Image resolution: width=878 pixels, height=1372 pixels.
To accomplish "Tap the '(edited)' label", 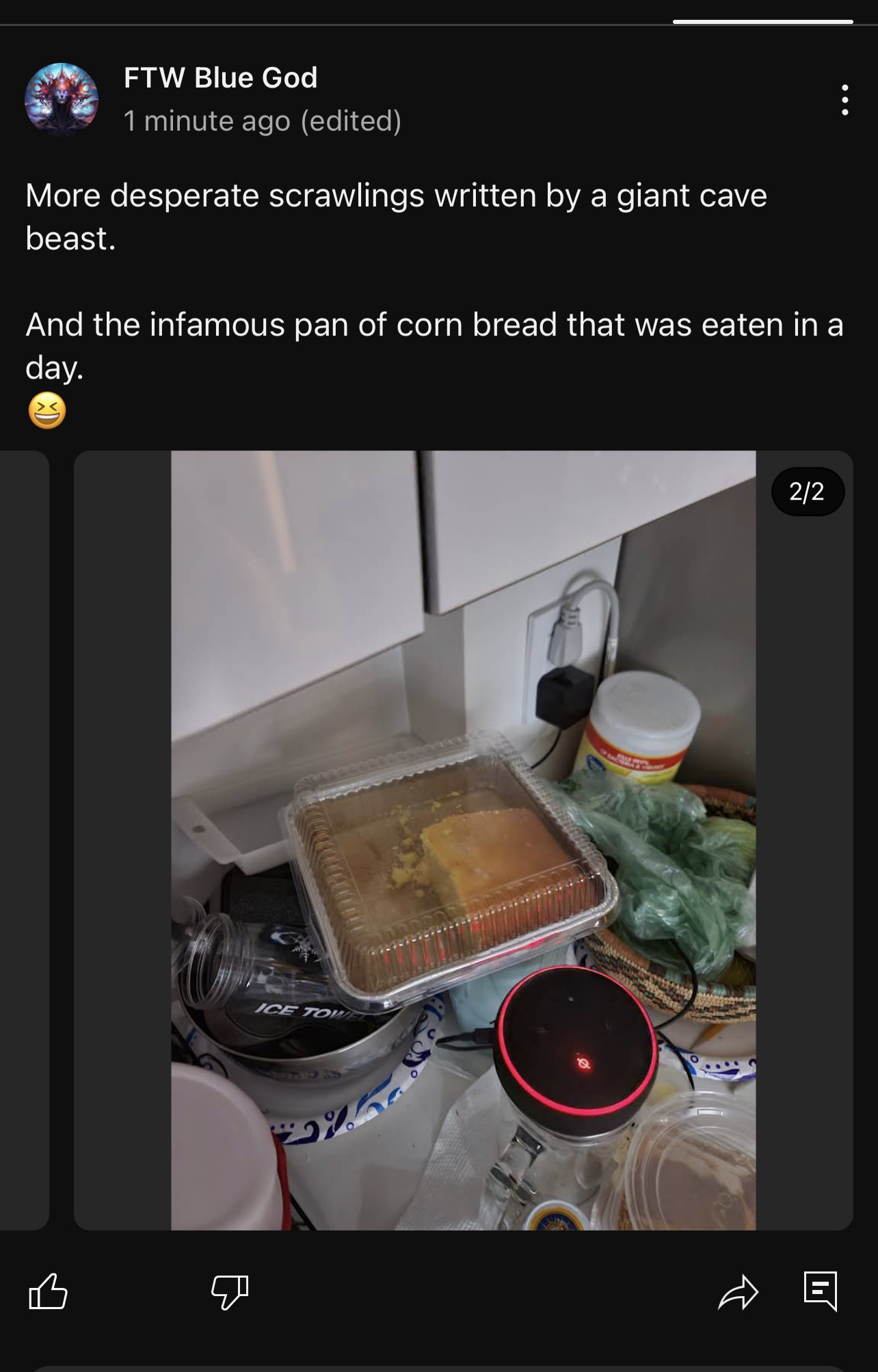I will (351, 121).
